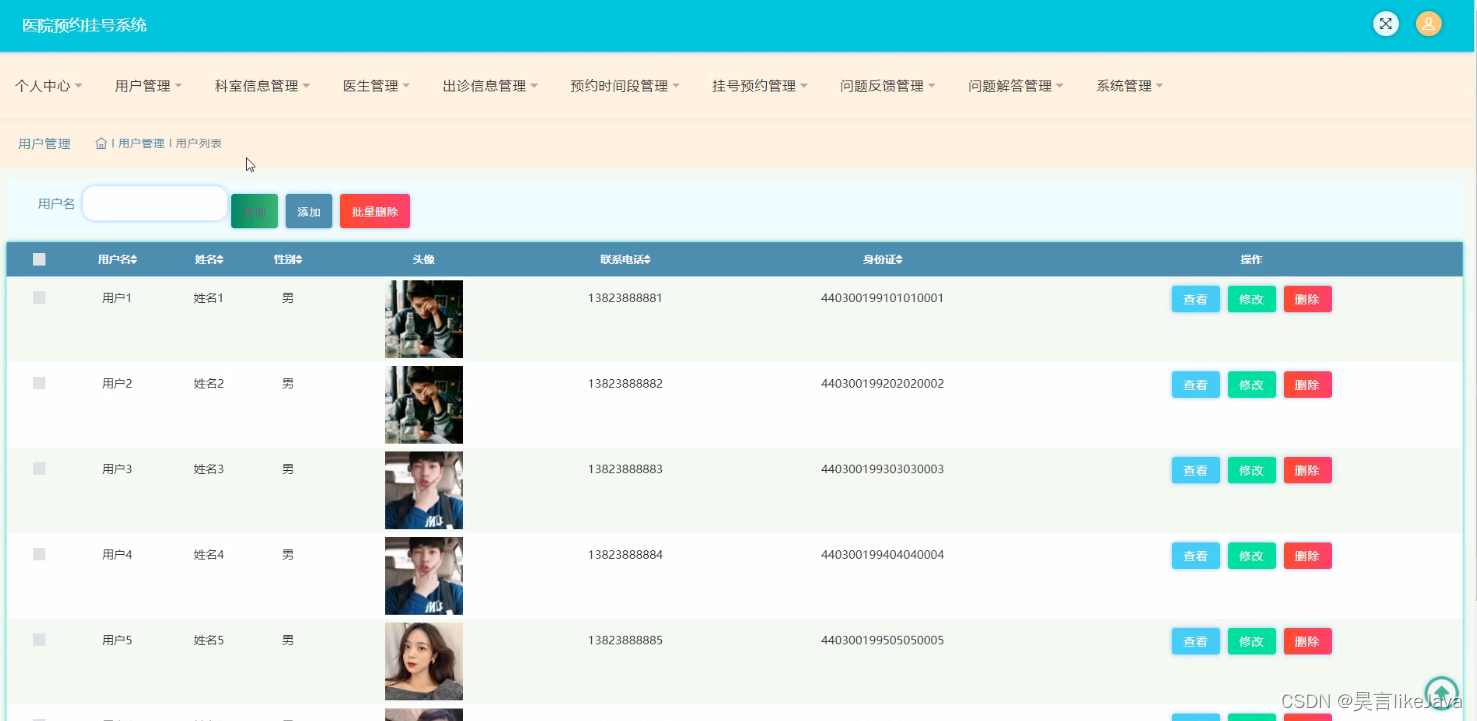Screen dimensions: 1477x721
Task: View details of 用户4 with 查看
Action: pos(1196,555)
